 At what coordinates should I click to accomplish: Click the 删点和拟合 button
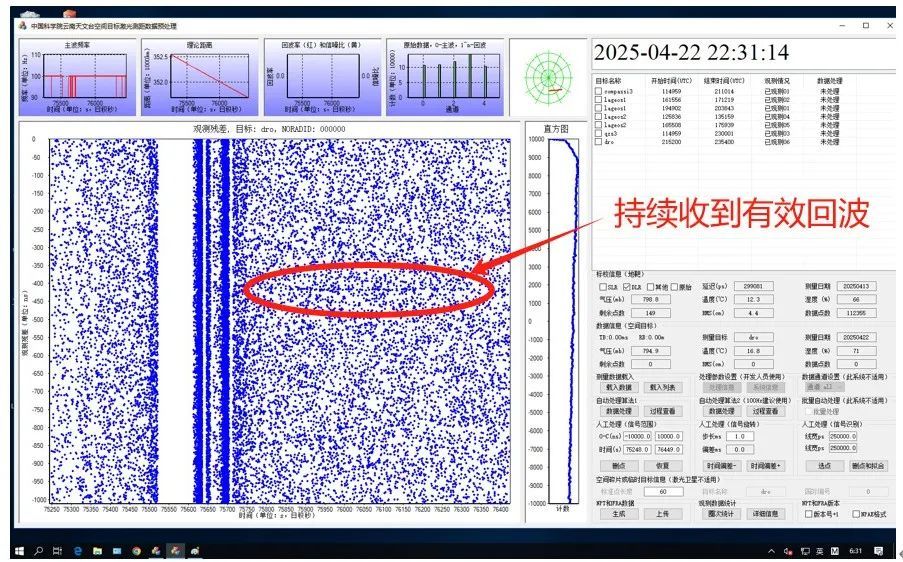tap(869, 465)
